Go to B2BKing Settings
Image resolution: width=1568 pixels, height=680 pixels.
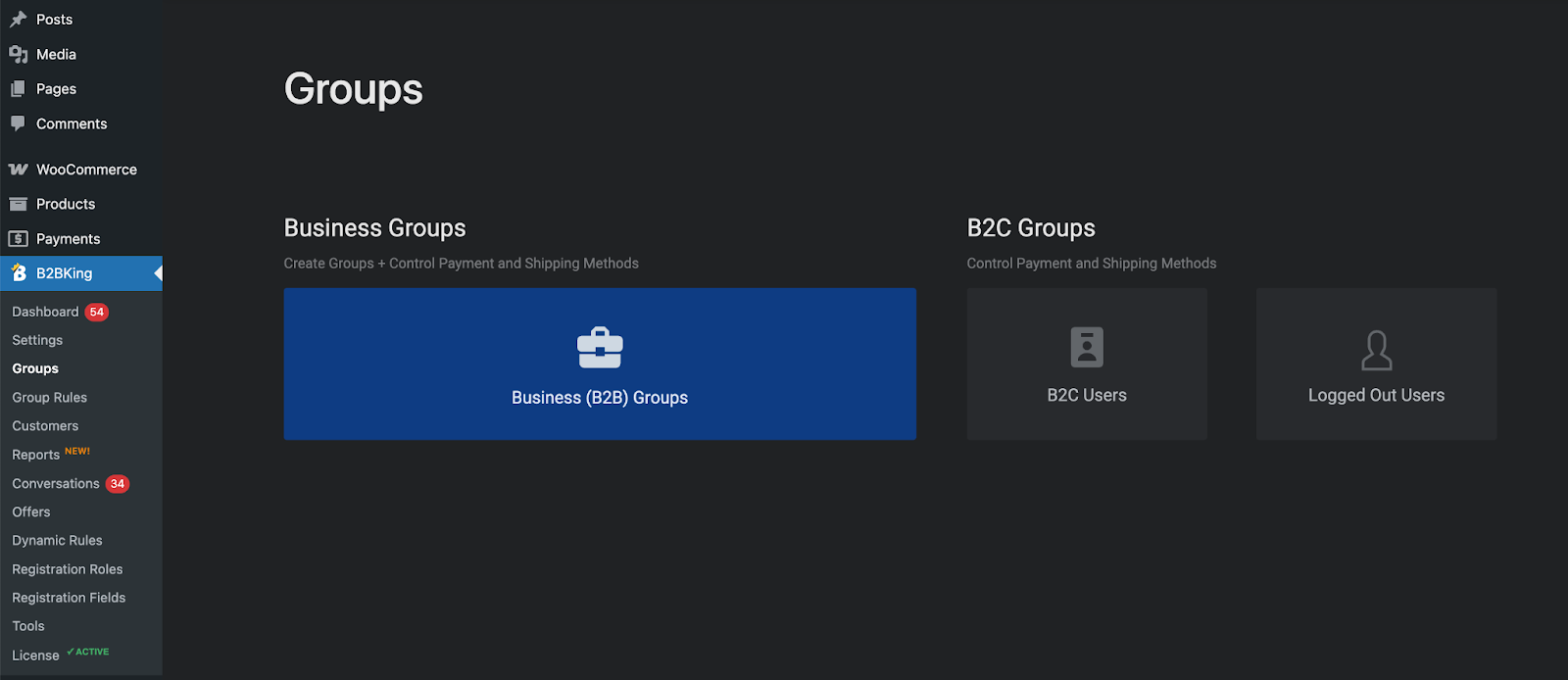click(37, 340)
